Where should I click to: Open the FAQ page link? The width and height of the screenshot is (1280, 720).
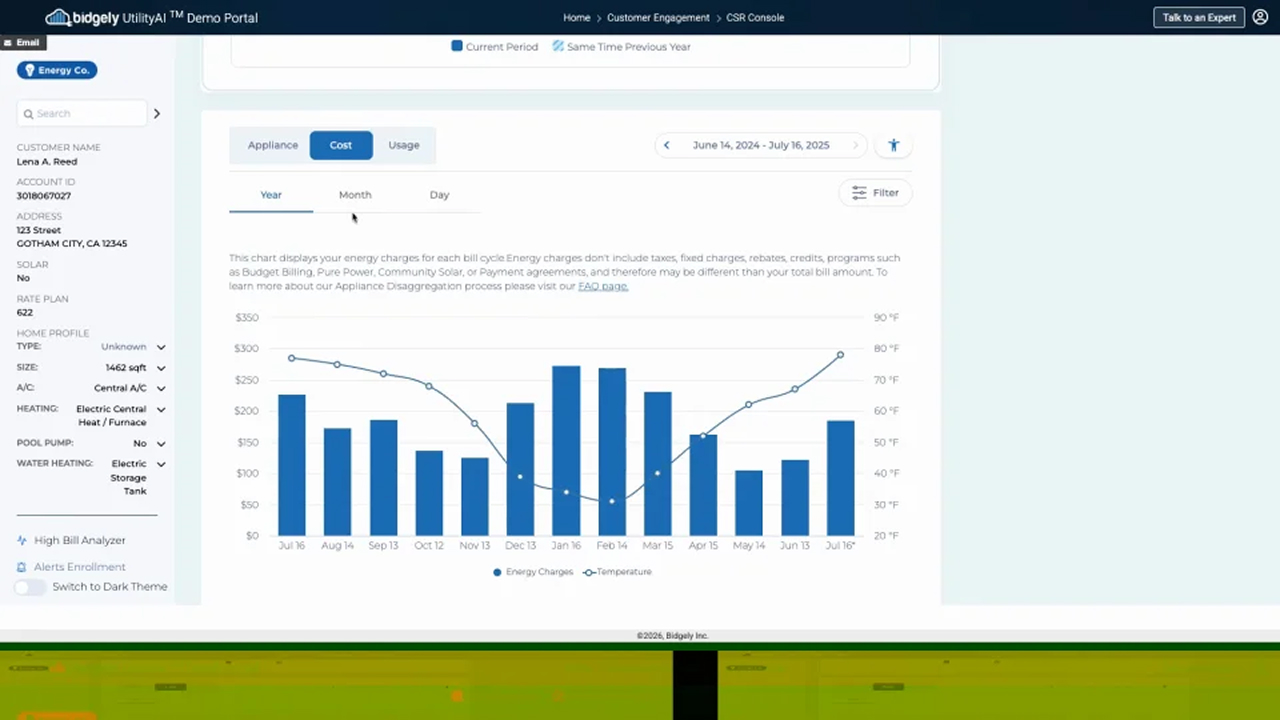[603, 286]
